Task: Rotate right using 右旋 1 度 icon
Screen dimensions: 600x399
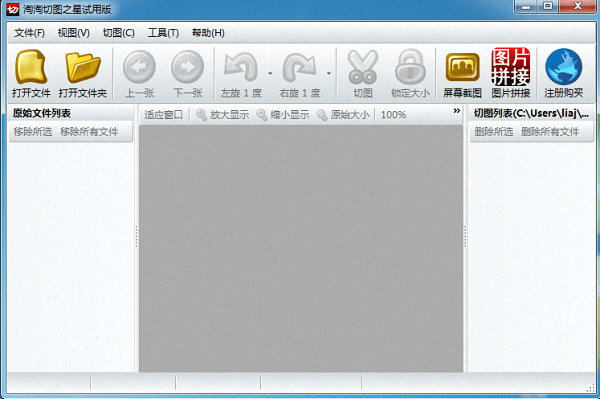Action: (300, 73)
